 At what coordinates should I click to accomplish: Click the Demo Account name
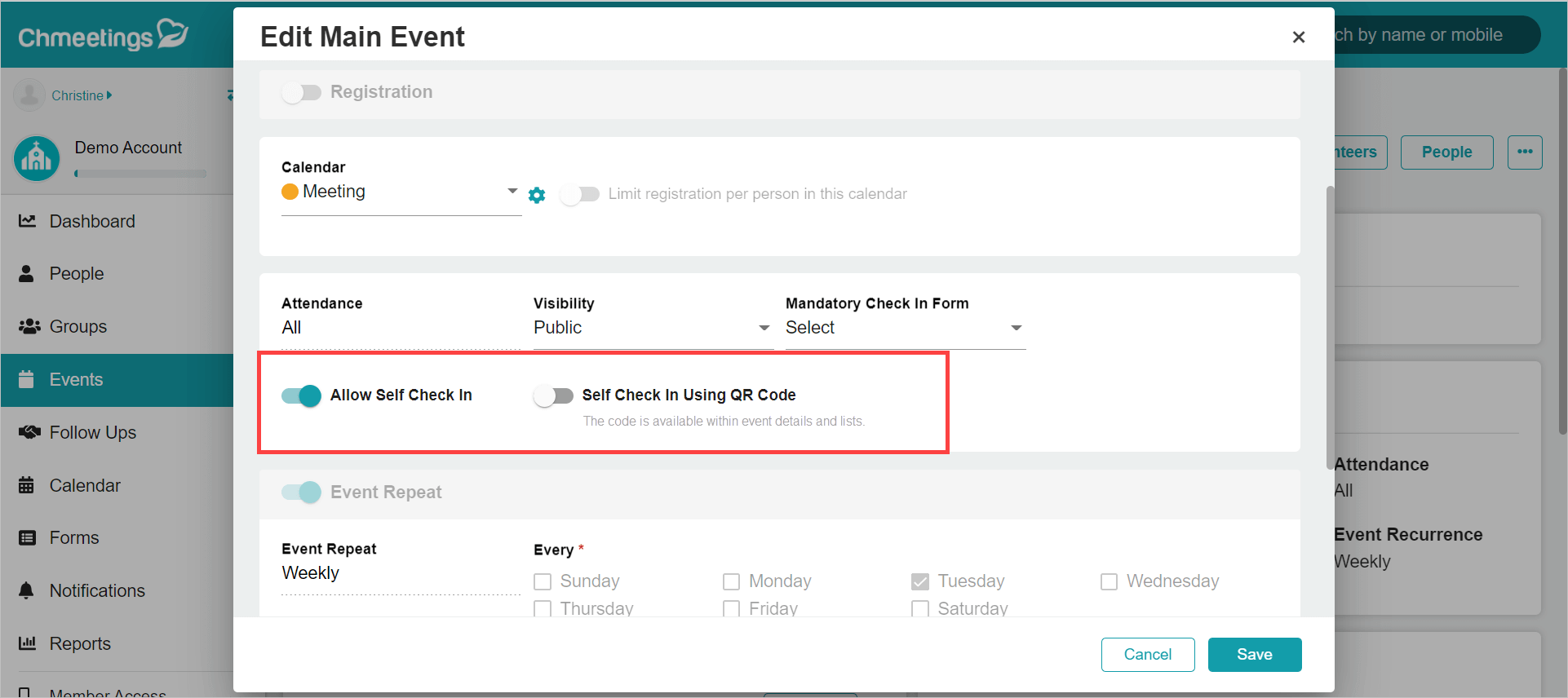click(128, 148)
